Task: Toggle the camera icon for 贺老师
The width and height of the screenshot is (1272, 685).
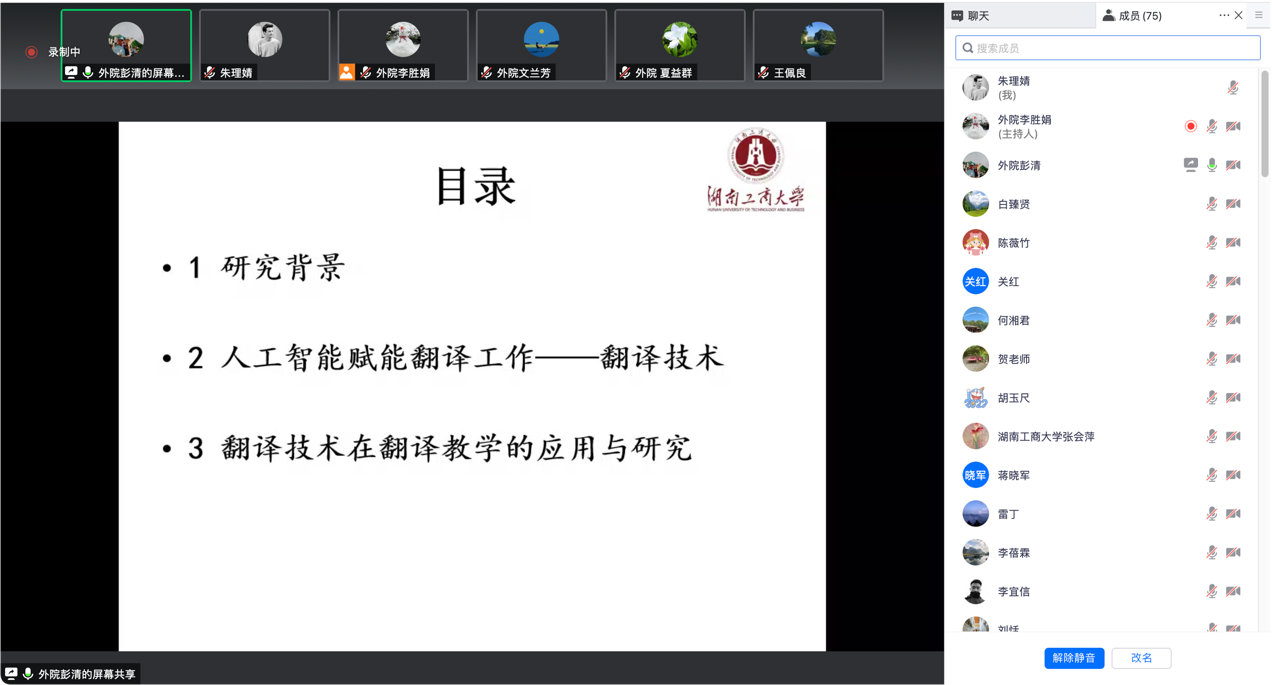Action: [x=1233, y=359]
